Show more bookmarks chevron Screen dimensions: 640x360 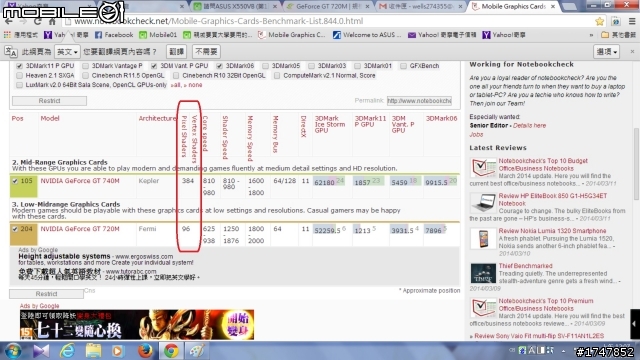(x=591, y=35)
